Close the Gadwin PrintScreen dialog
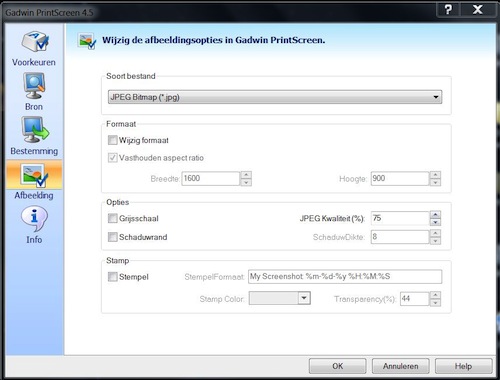This screenshot has height=380, width=500. click(x=477, y=10)
